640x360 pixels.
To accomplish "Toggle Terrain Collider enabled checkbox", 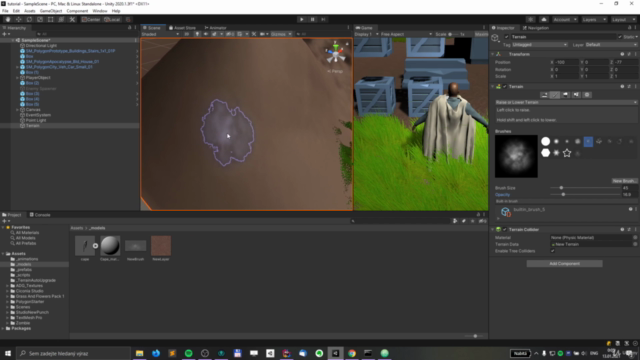I will pos(505,229).
